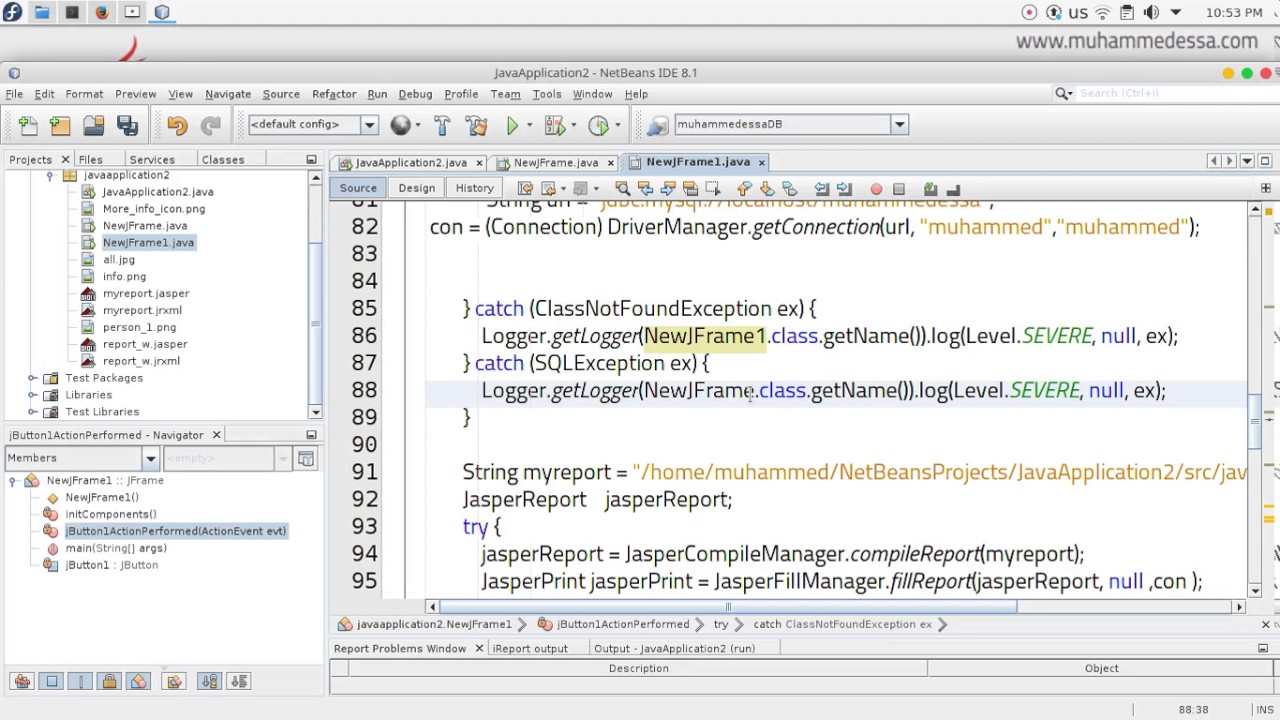Open the Run Project dropdown arrow
This screenshot has height=720, width=1280.
tap(529, 125)
